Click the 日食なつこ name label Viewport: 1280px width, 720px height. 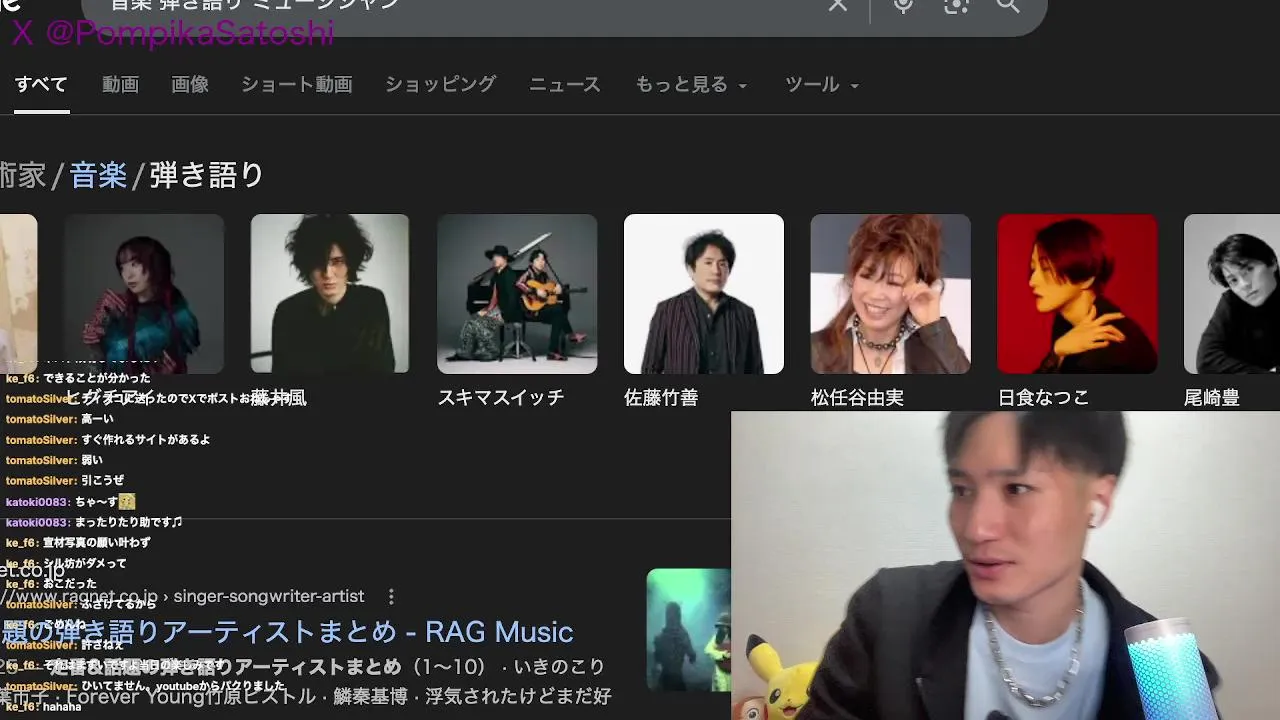(x=1043, y=398)
